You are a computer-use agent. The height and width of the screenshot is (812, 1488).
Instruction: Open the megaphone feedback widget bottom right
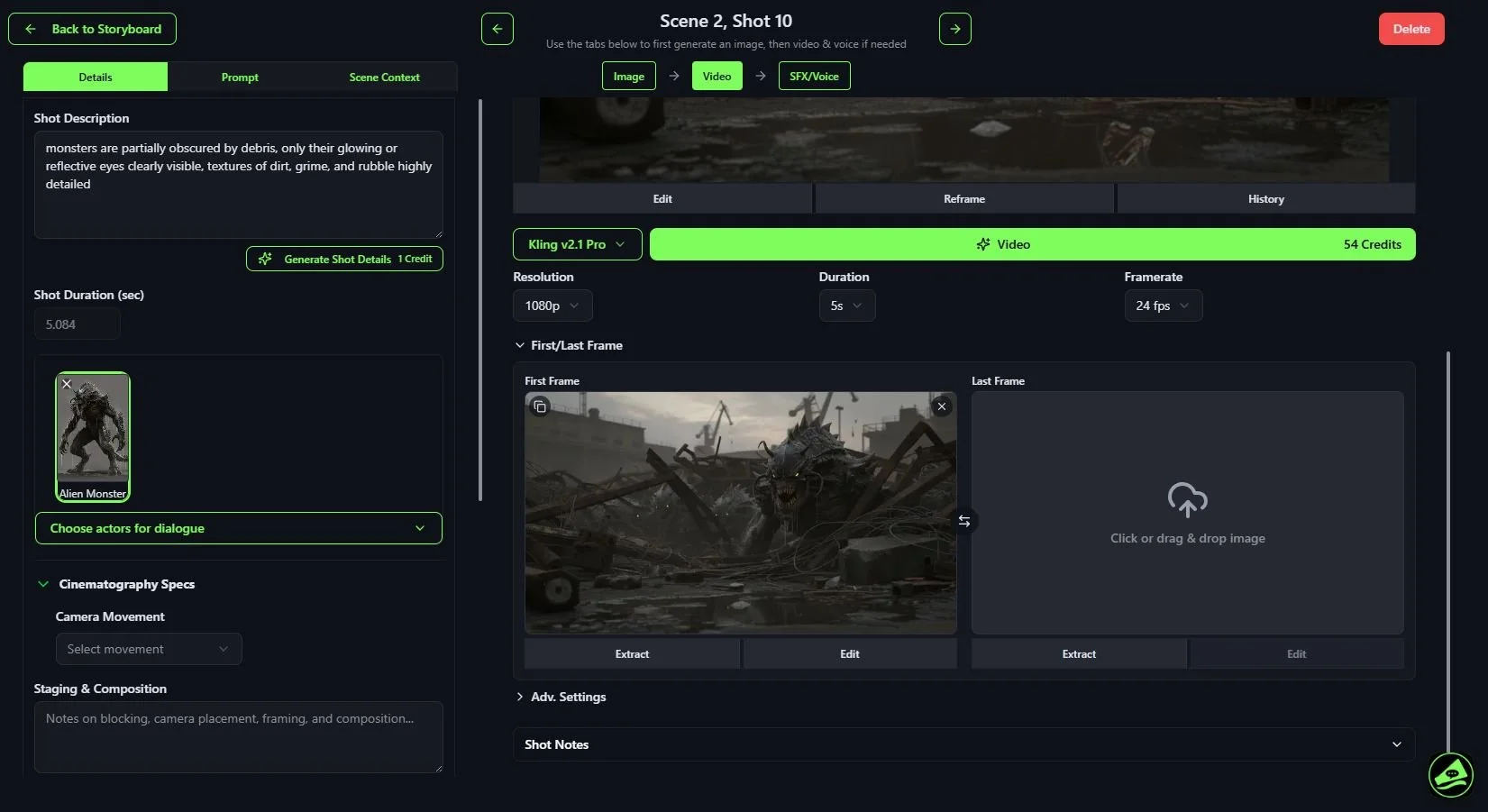point(1450,774)
